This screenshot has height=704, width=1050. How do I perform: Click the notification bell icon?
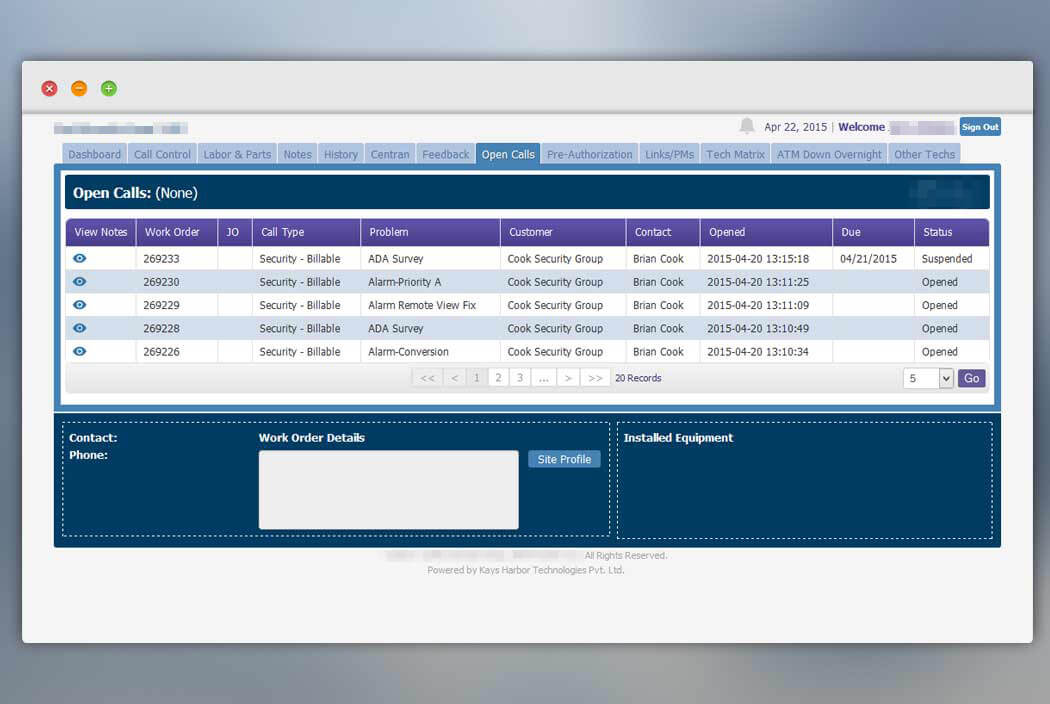click(747, 126)
